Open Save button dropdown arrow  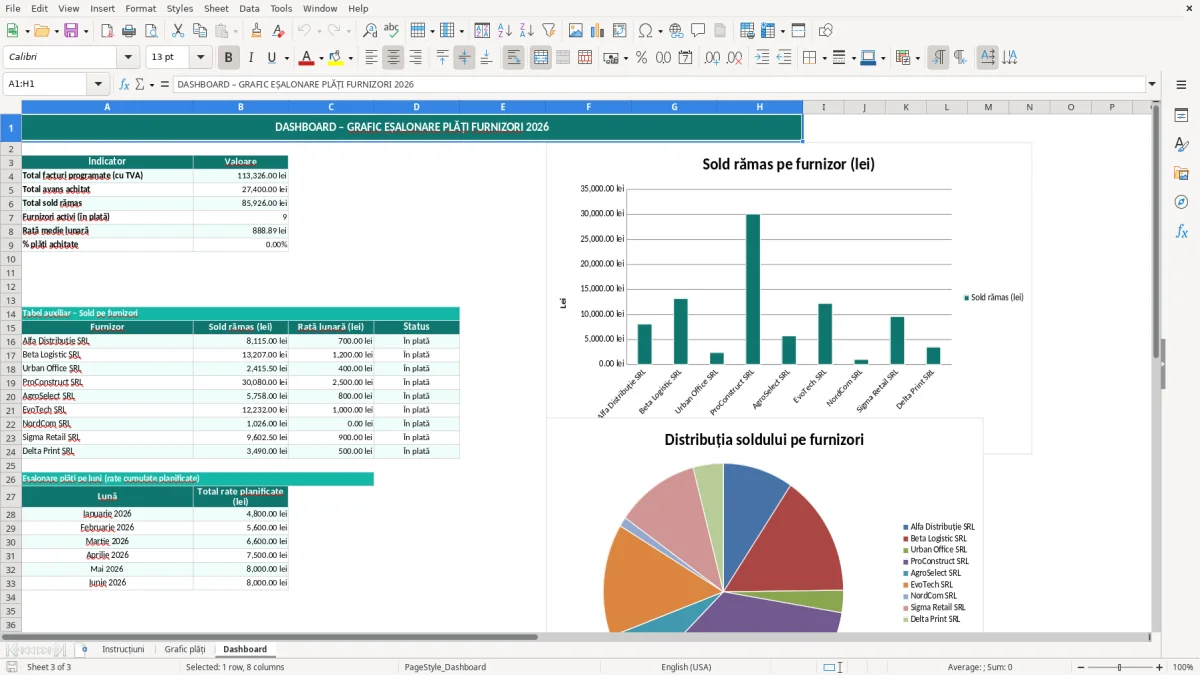pyautogui.click(x=86, y=31)
